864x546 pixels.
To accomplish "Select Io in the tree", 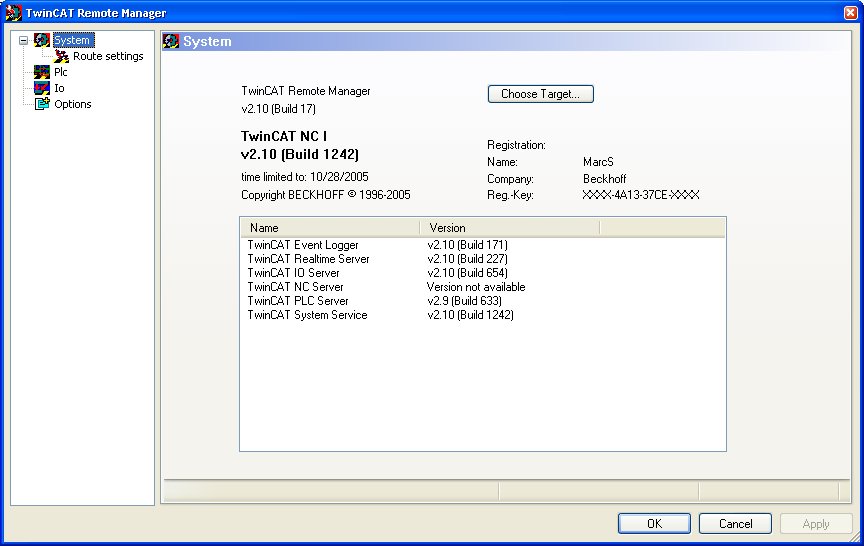I will [x=60, y=88].
